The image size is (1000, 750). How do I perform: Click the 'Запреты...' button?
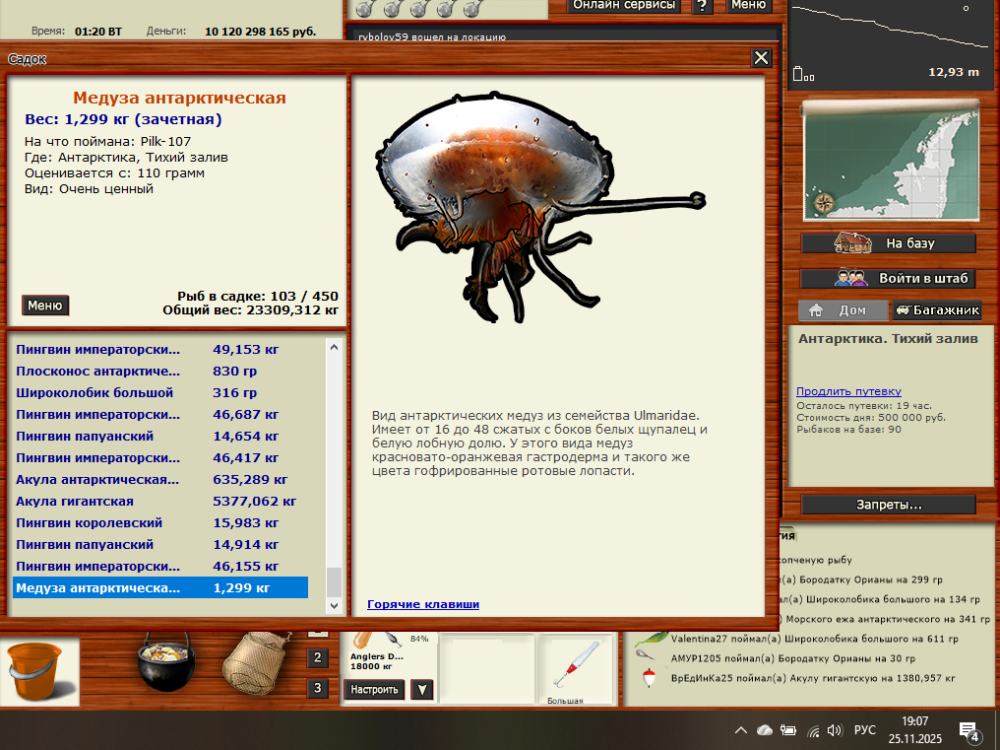coord(889,503)
